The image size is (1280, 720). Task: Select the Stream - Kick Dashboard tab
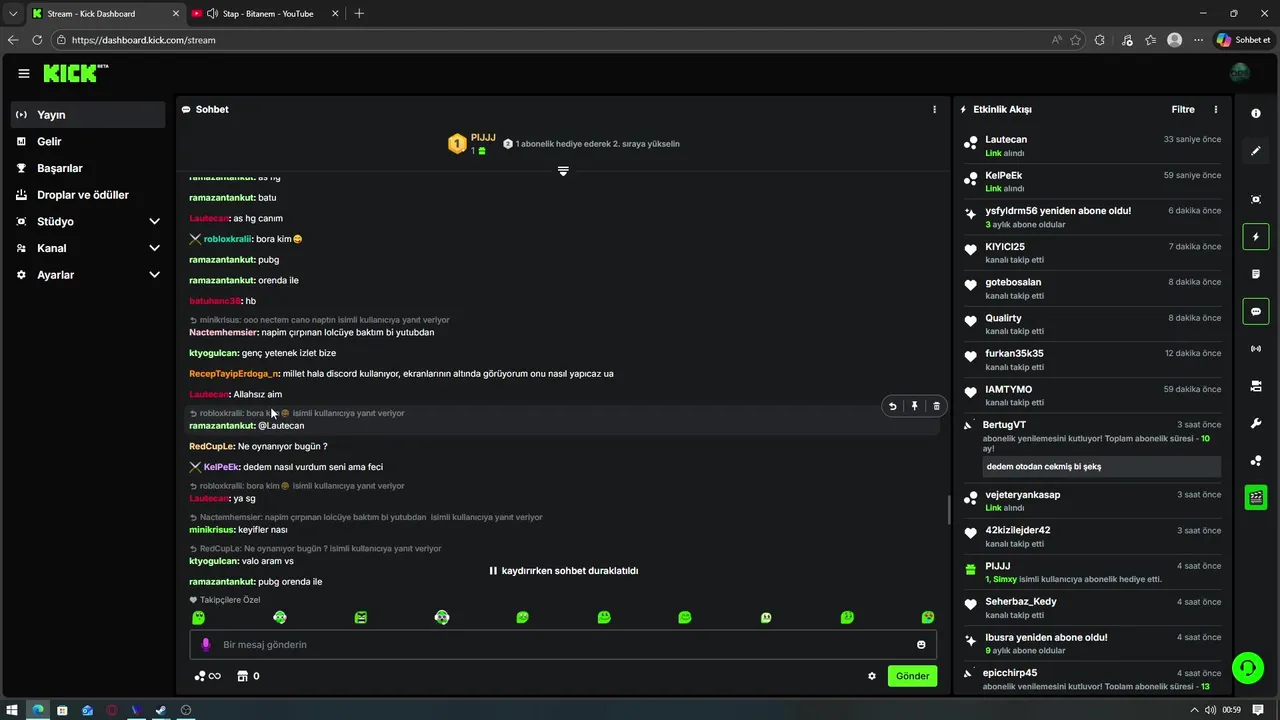pyautogui.click(x=104, y=14)
